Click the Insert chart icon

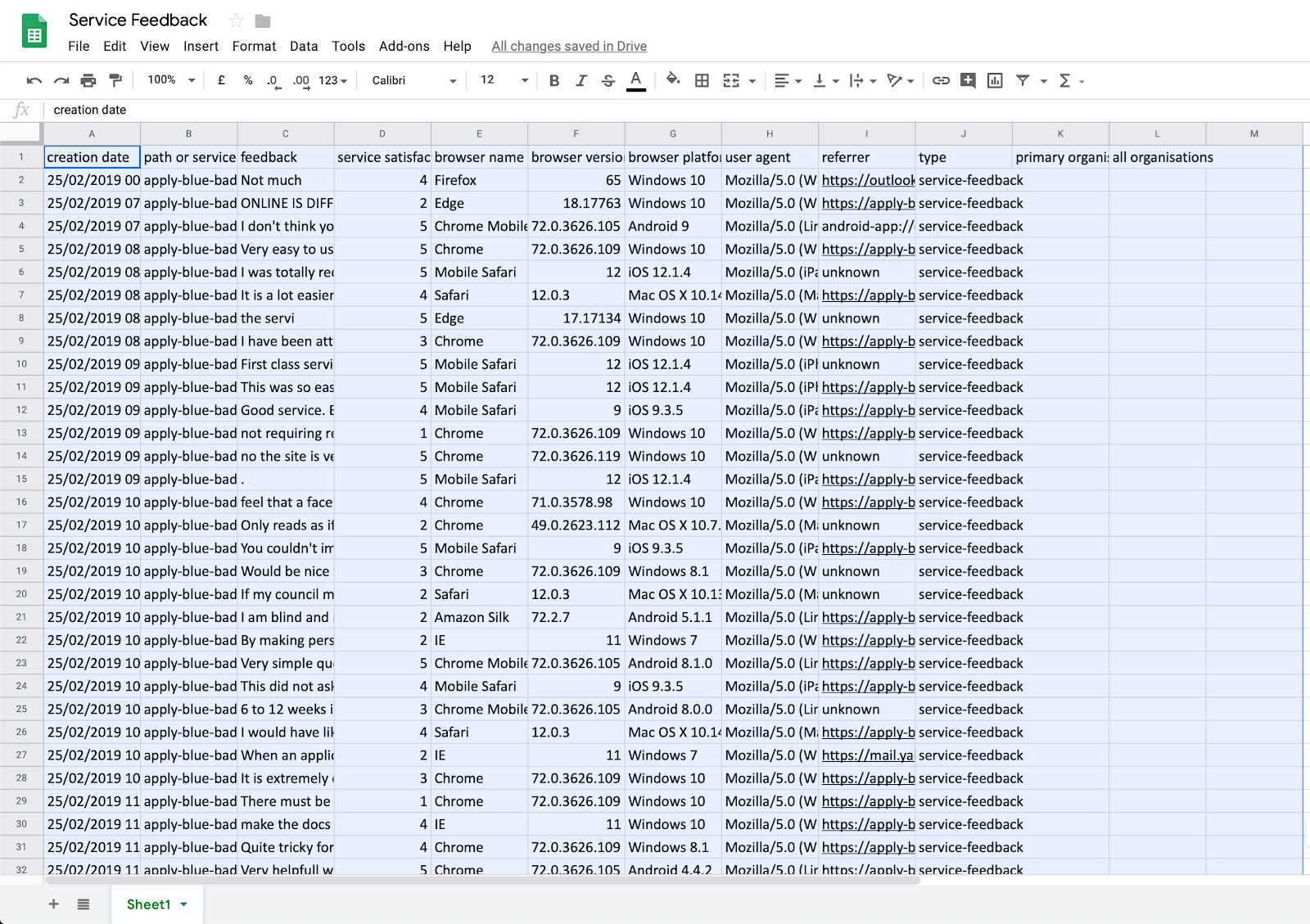pos(995,80)
